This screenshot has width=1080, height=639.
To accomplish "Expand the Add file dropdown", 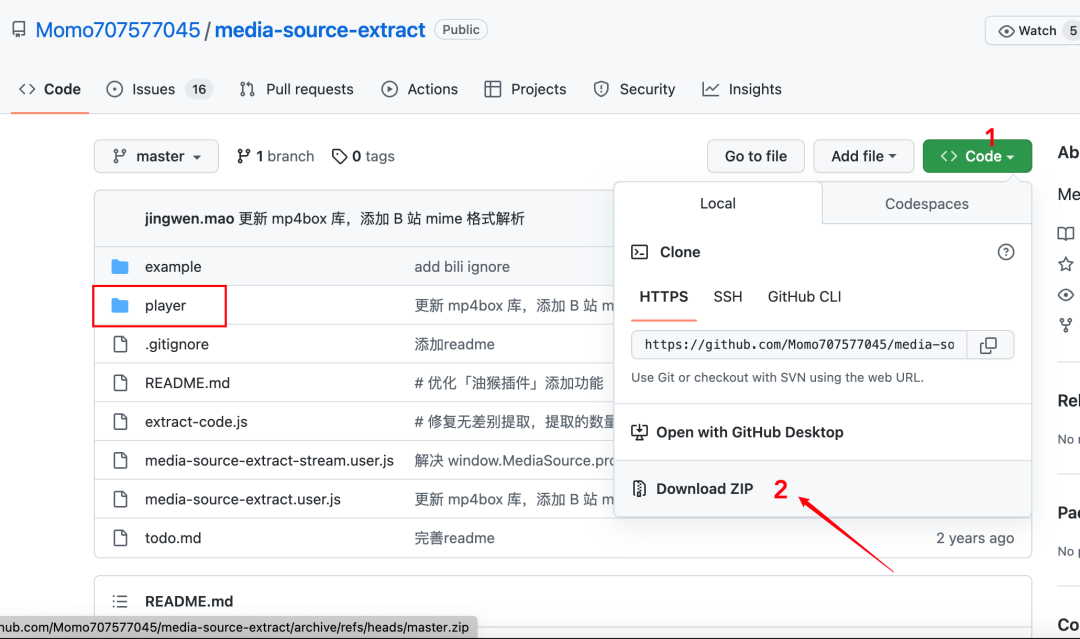I will pos(864,156).
